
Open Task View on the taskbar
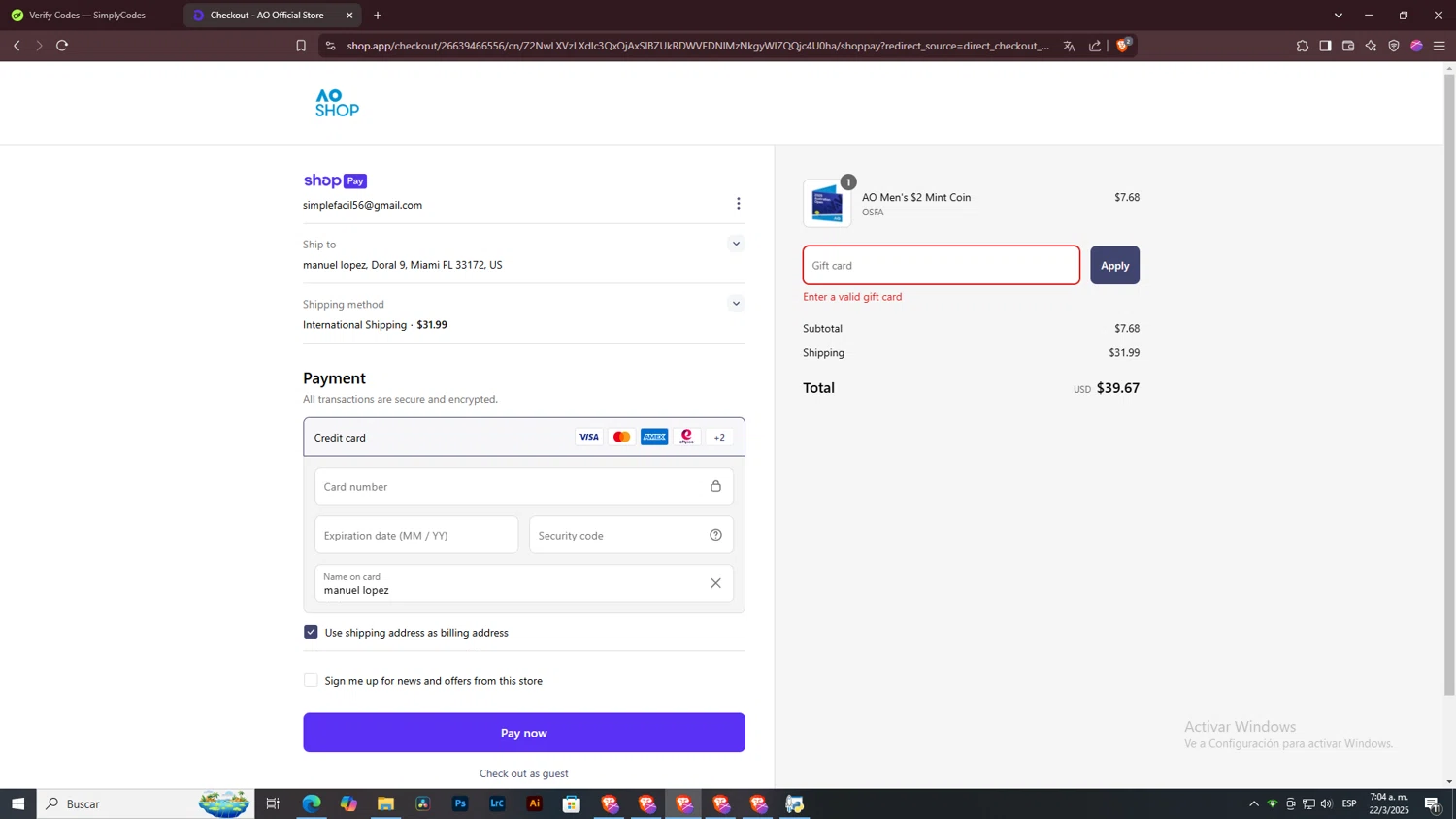click(273, 803)
